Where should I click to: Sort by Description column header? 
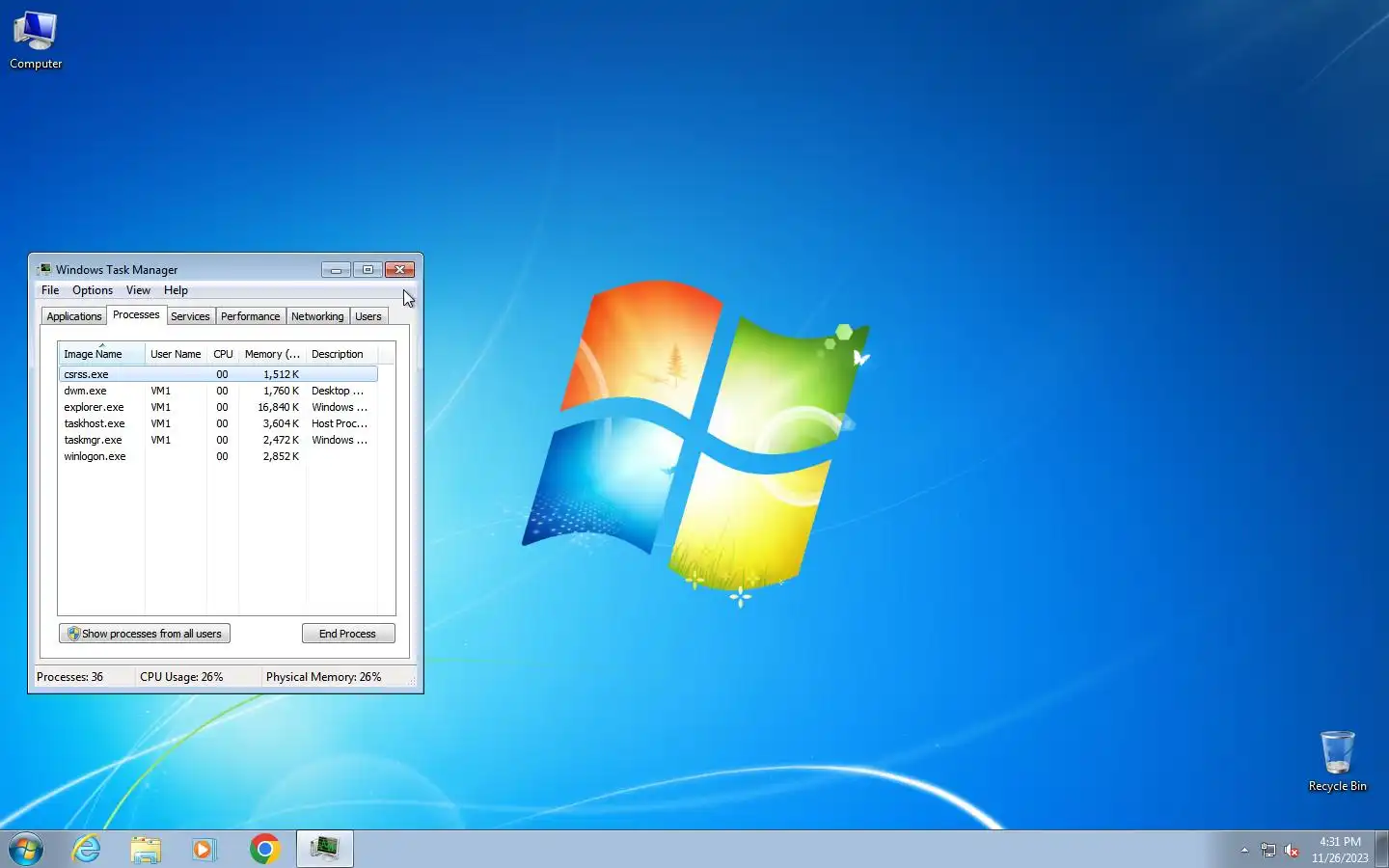[x=341, y=354]
